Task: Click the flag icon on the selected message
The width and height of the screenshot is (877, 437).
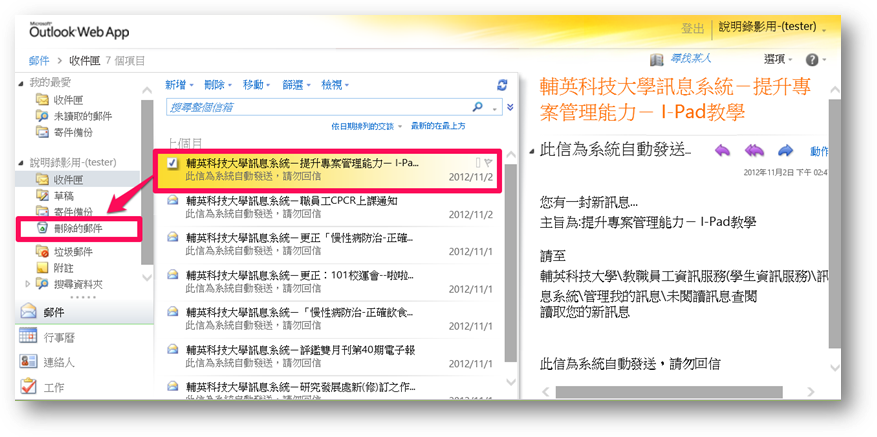Action: tap(488, 163)
